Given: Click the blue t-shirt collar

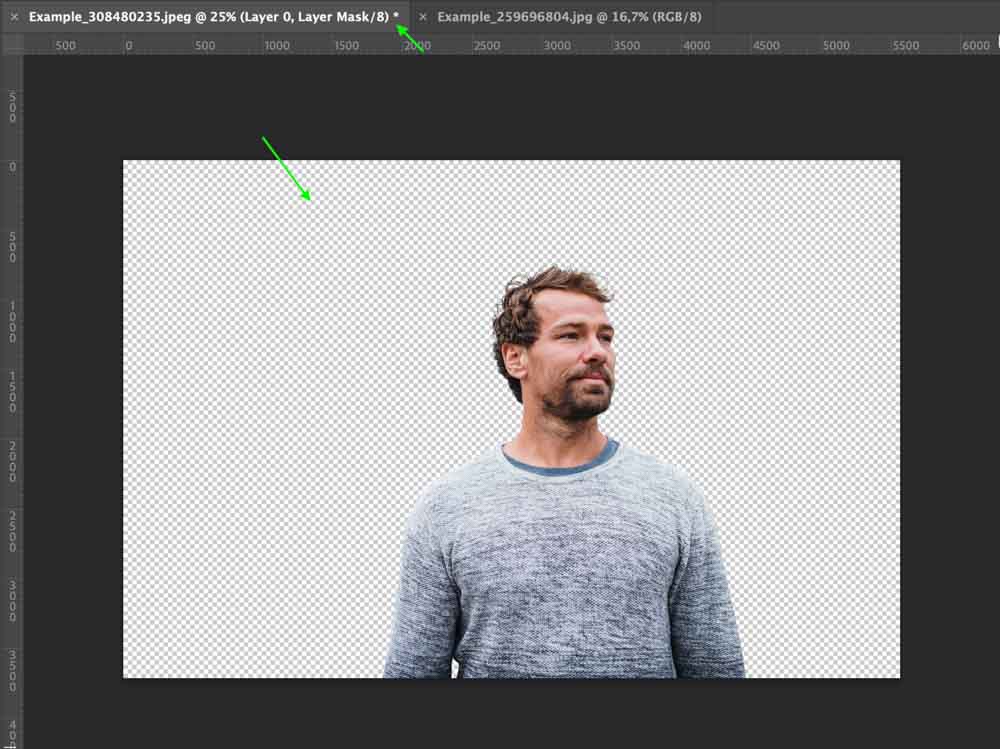Looking at the screenshot, I should point(560,465).
